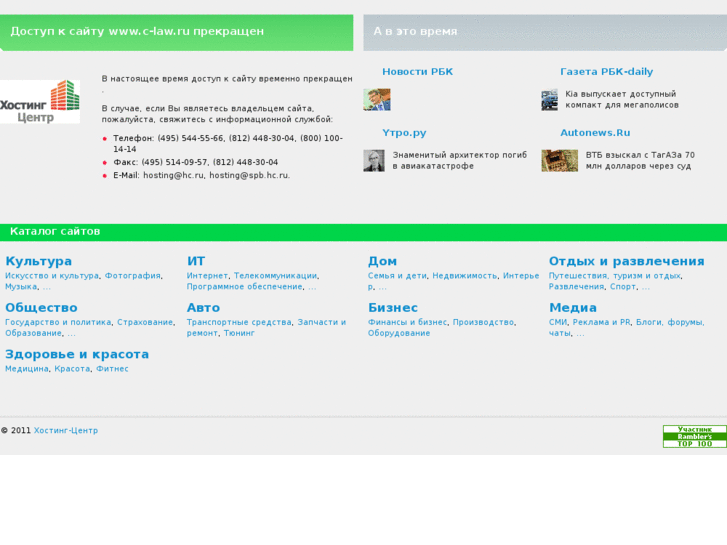
Task: Go to СМИ subcategory
Action: [558, 322]
